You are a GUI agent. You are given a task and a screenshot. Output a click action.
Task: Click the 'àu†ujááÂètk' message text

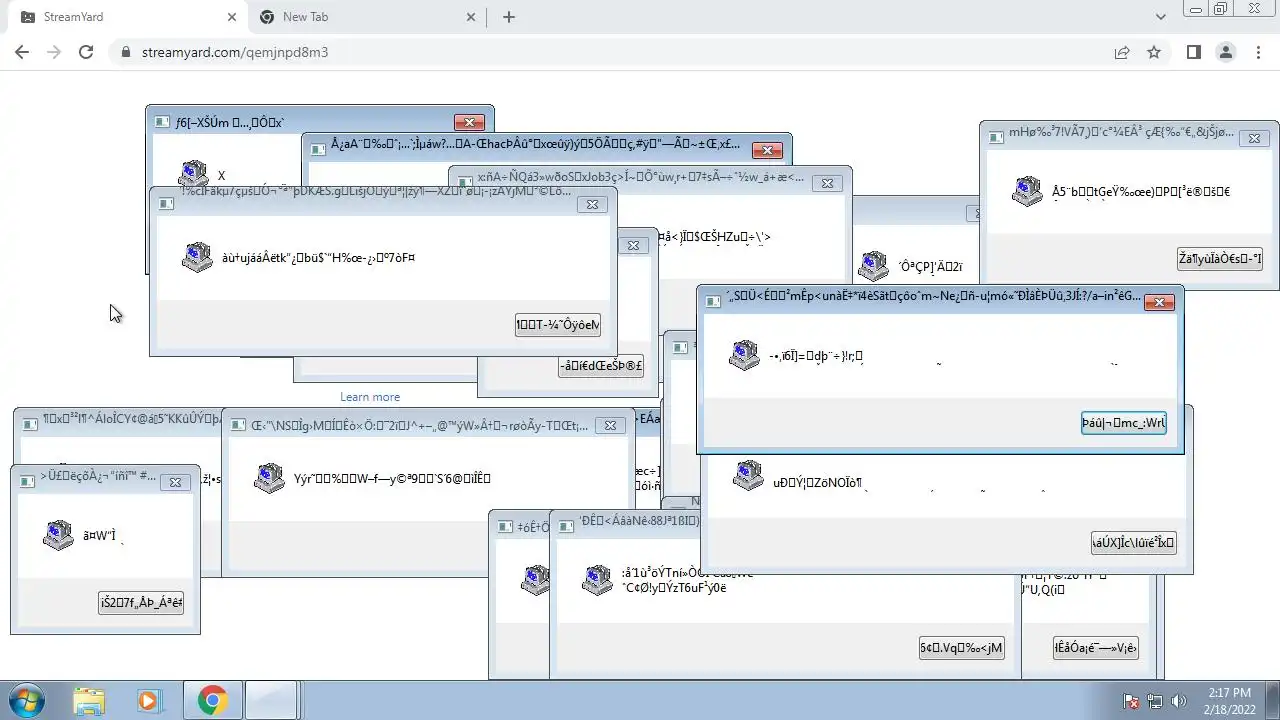tap(319, 258)
